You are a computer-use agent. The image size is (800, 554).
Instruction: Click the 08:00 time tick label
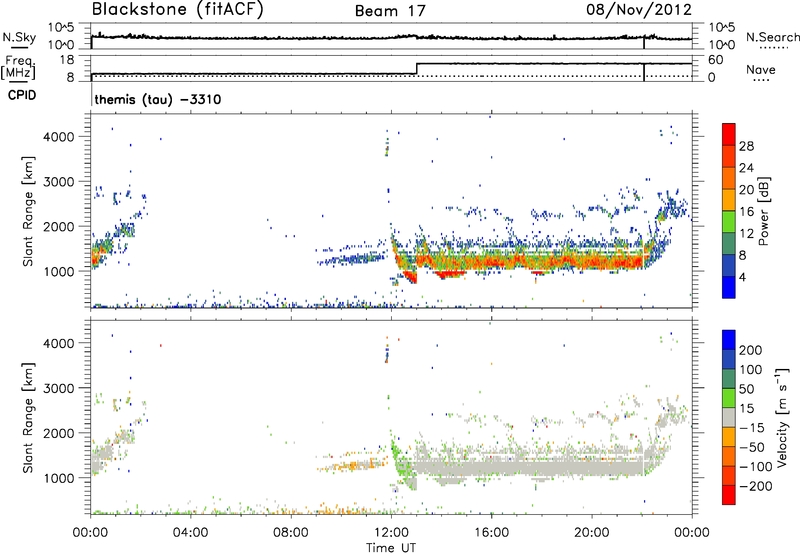pyautogui.click(x=290, y=533)
